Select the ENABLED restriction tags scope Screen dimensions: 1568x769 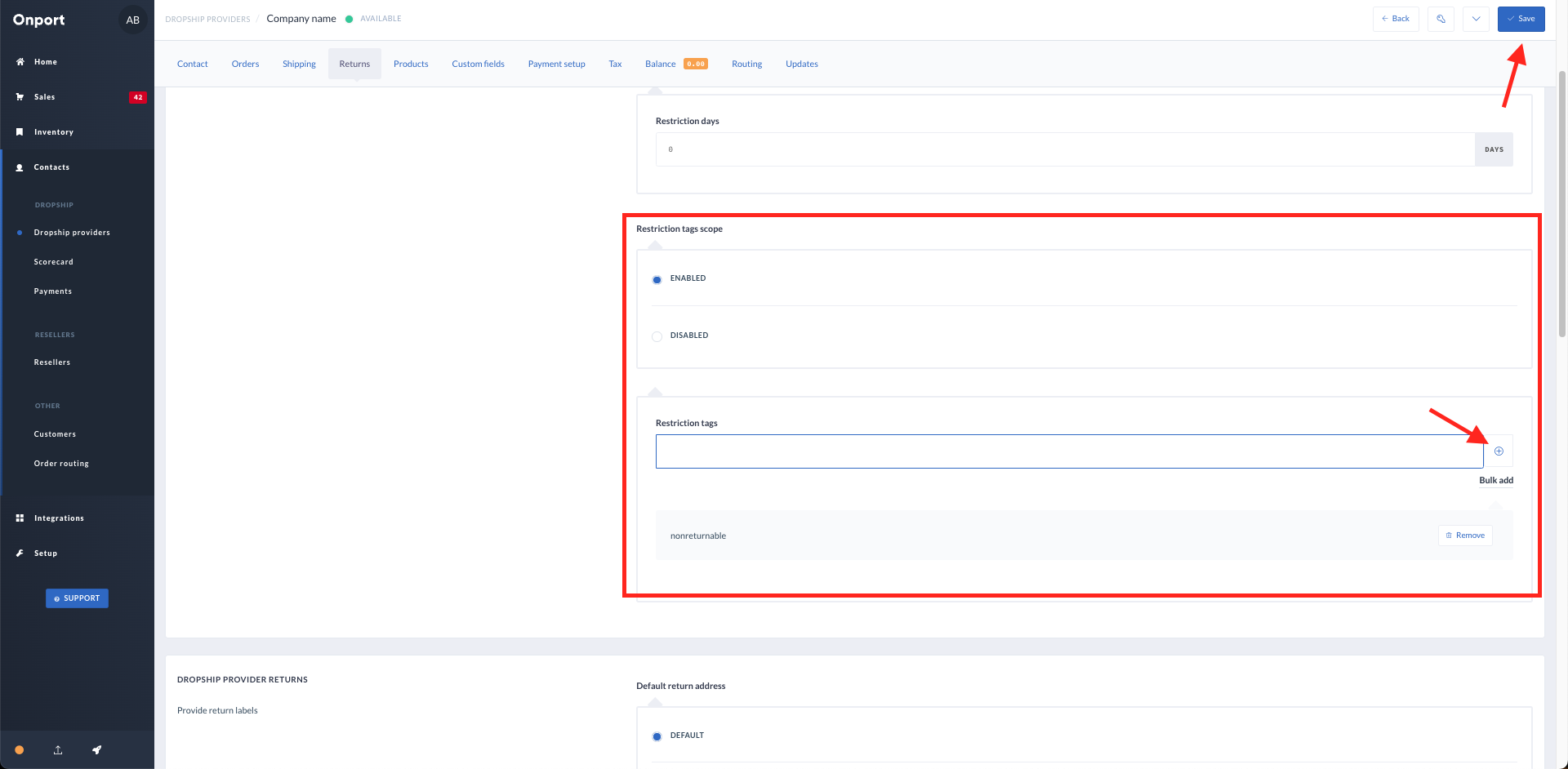pos(657,279)
